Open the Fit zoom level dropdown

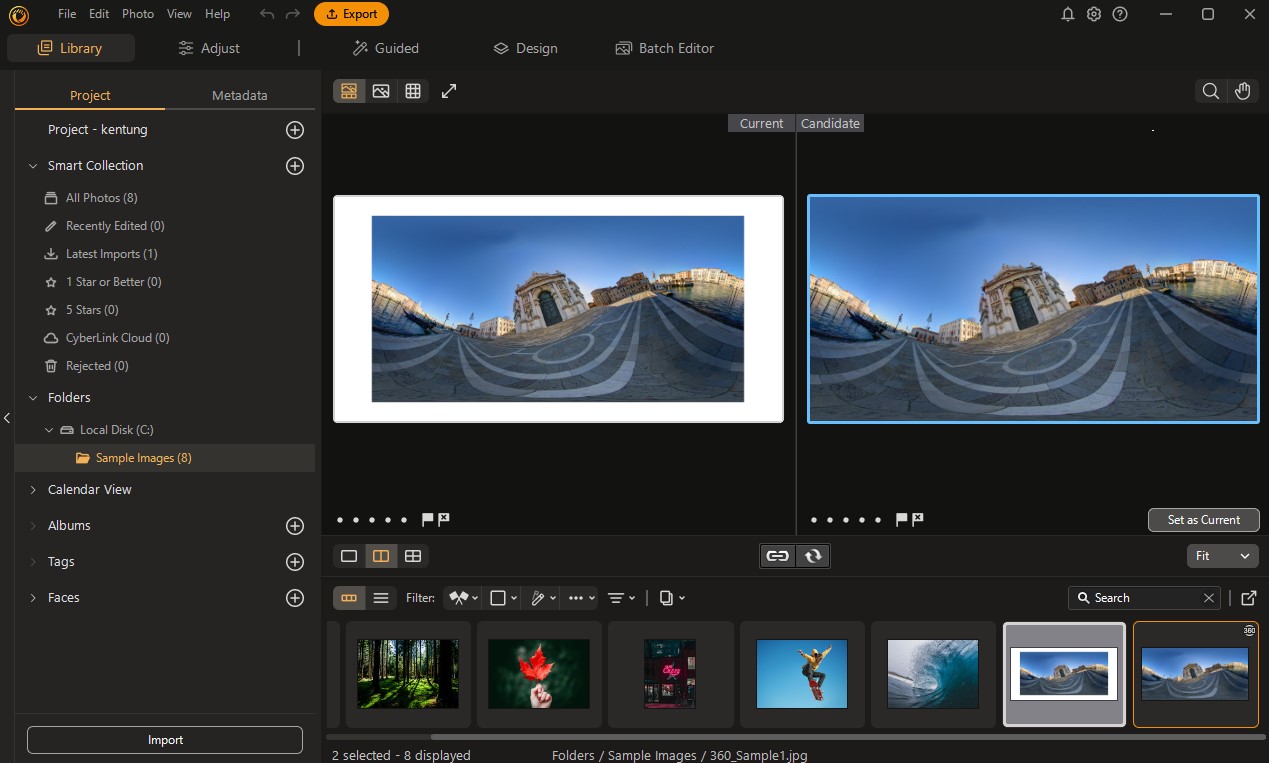click(x=1222, y=556)
